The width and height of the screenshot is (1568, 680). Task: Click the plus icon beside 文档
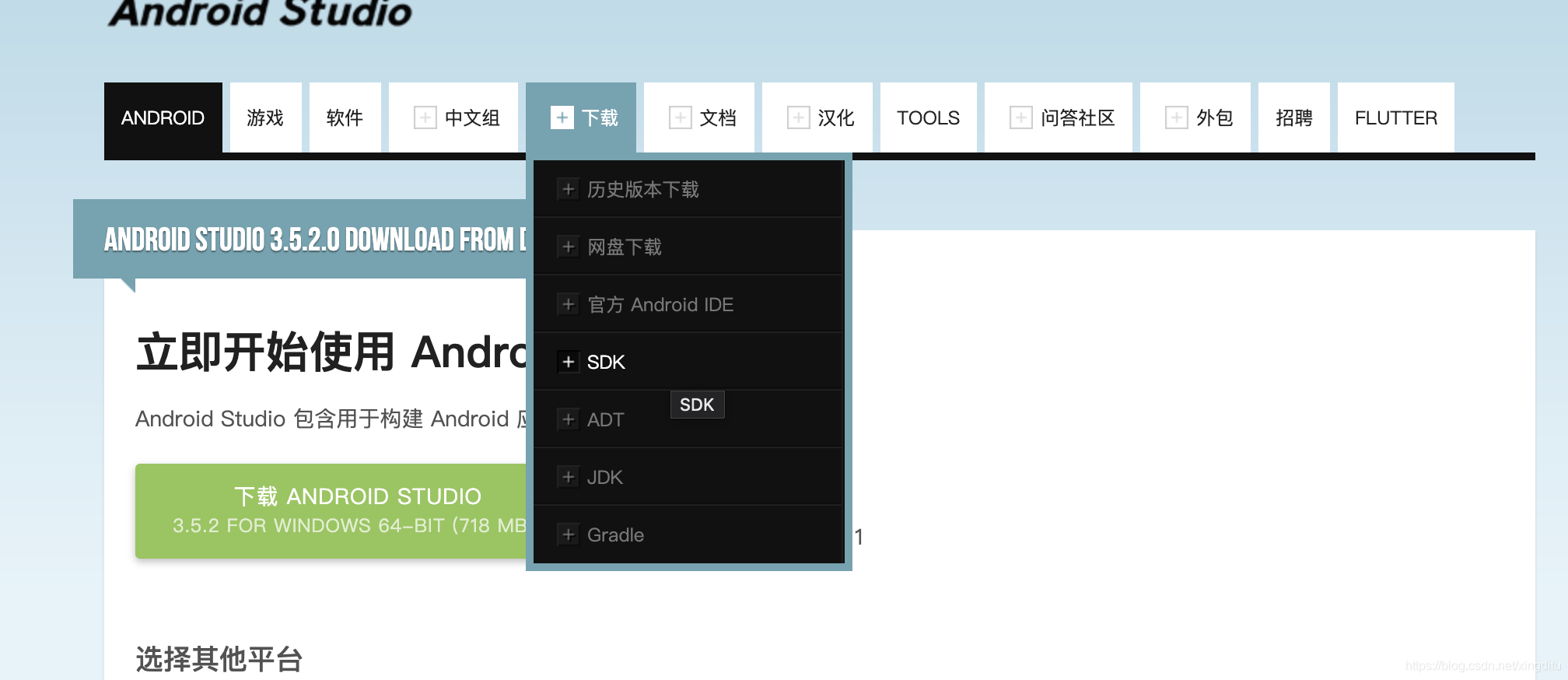point(680,117)
